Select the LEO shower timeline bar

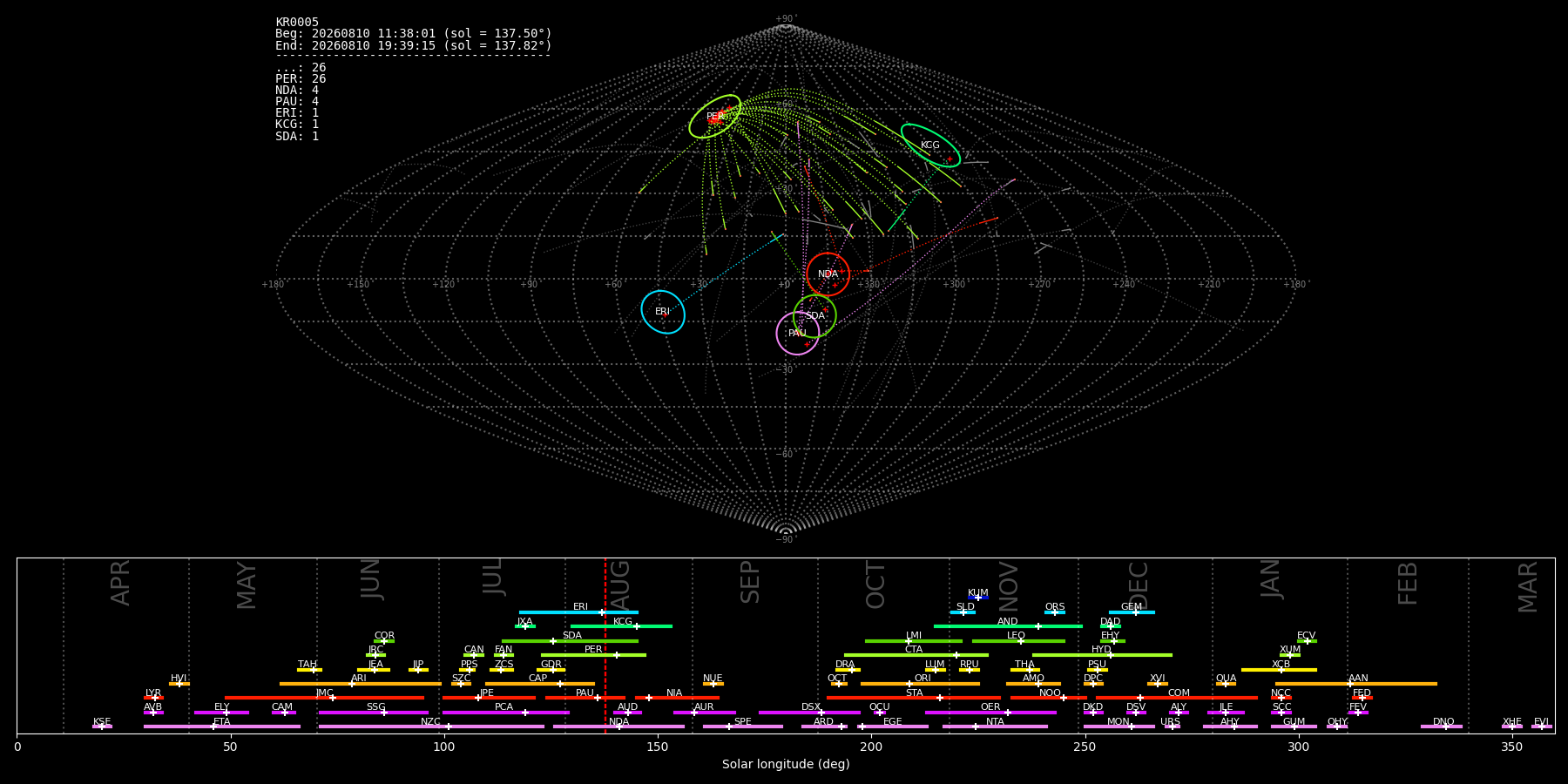click(1018, 641)
